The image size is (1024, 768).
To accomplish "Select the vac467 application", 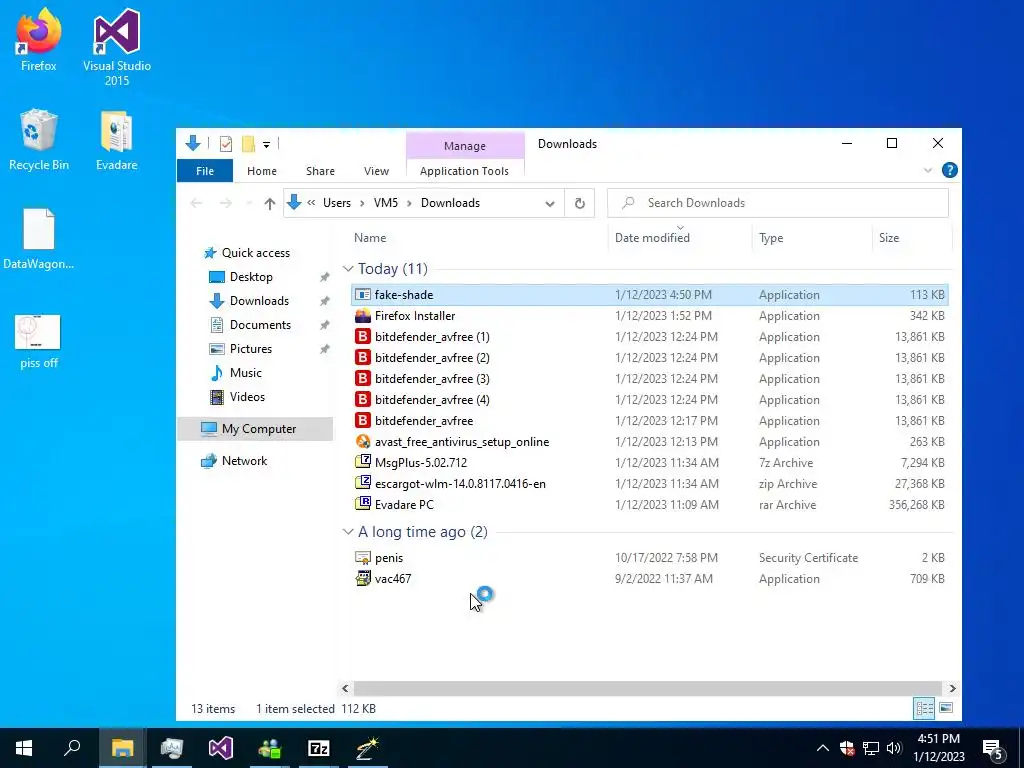I will pyautogui.click(x=649, y=579).
